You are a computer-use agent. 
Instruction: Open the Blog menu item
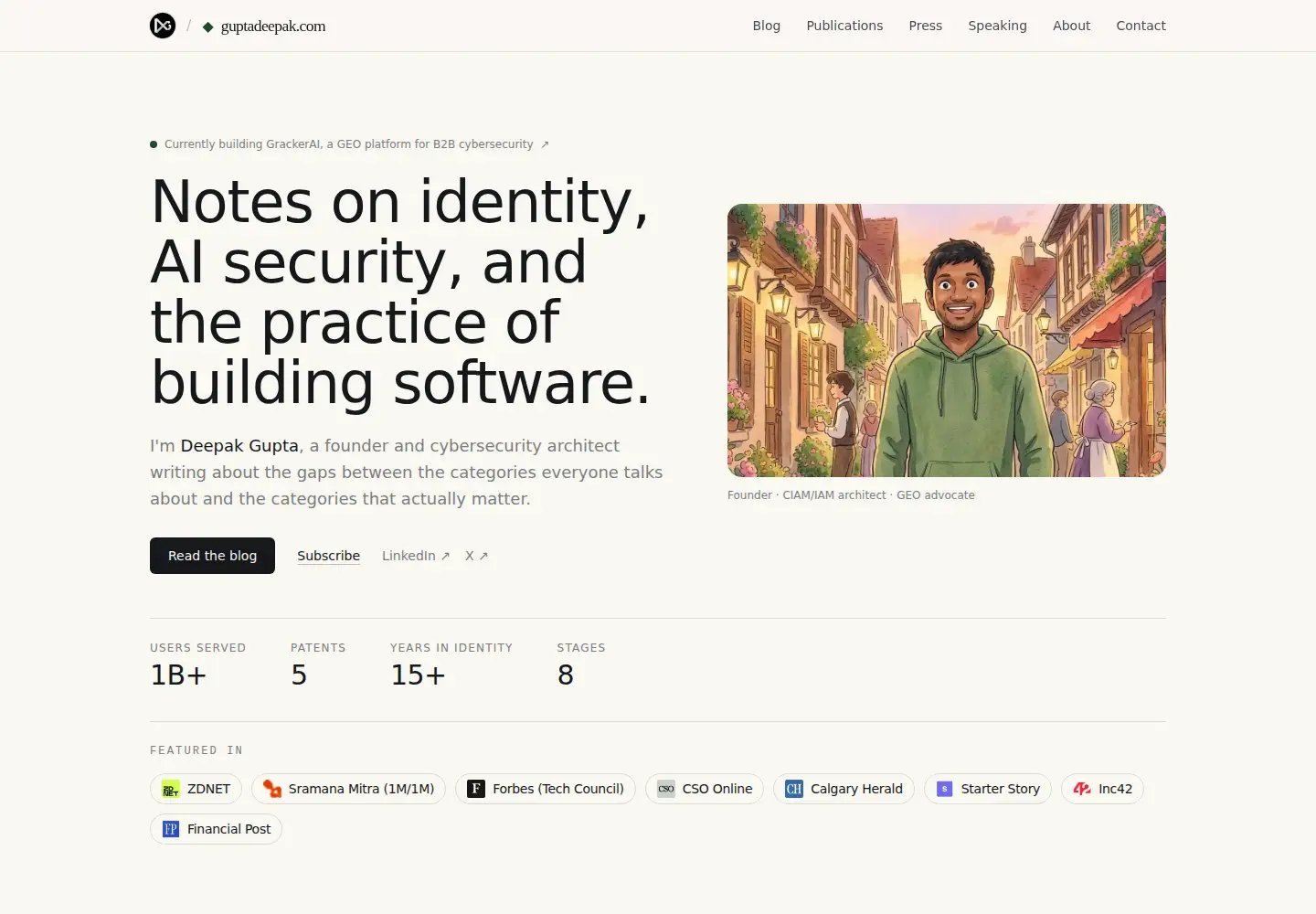point(766,26)
